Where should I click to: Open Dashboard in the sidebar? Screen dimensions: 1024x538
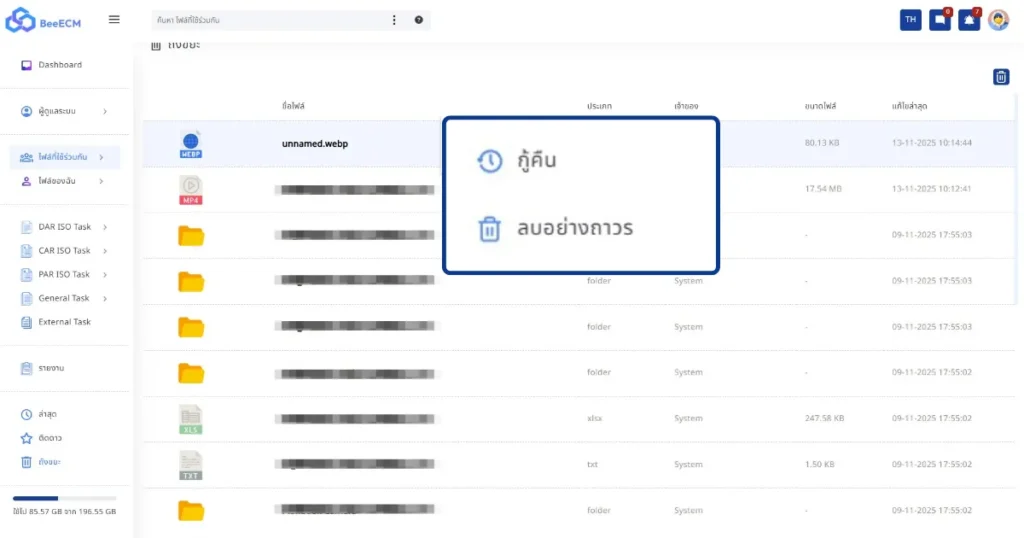click(59, 65)
